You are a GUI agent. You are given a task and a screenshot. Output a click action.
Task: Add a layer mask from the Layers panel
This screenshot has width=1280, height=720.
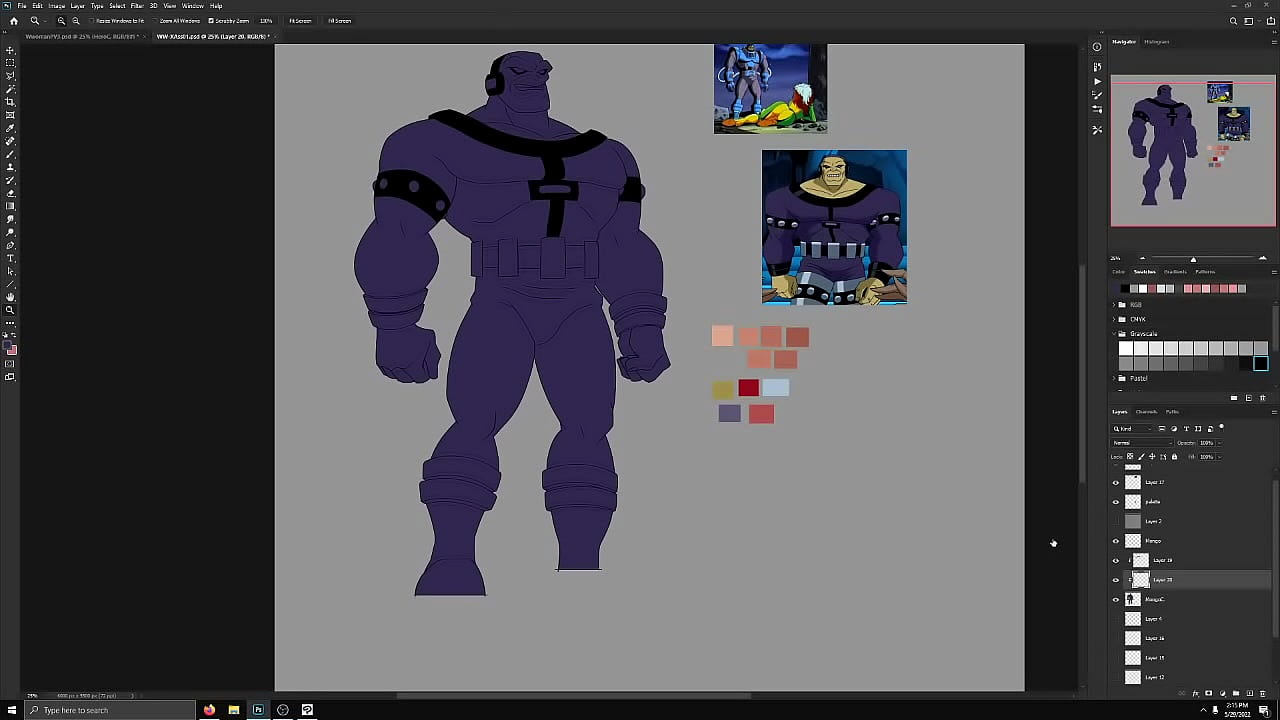click(x=1208, y=692)
